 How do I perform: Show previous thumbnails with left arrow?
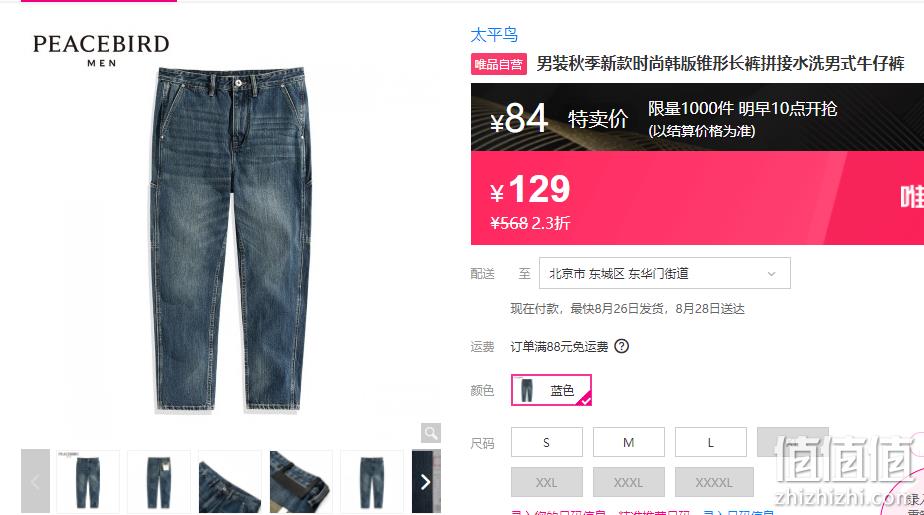tap(35, 481)
